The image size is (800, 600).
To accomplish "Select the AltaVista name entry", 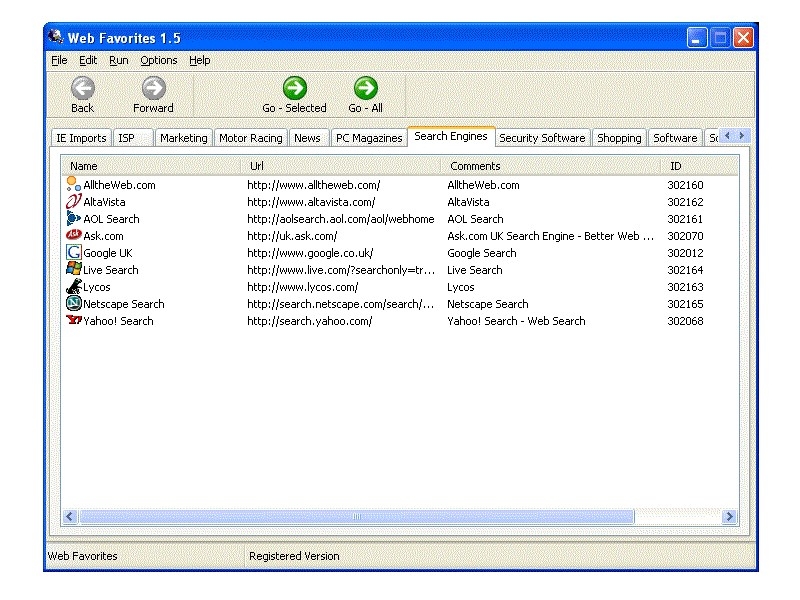I will pyautogui.click(x=104, y=202).
